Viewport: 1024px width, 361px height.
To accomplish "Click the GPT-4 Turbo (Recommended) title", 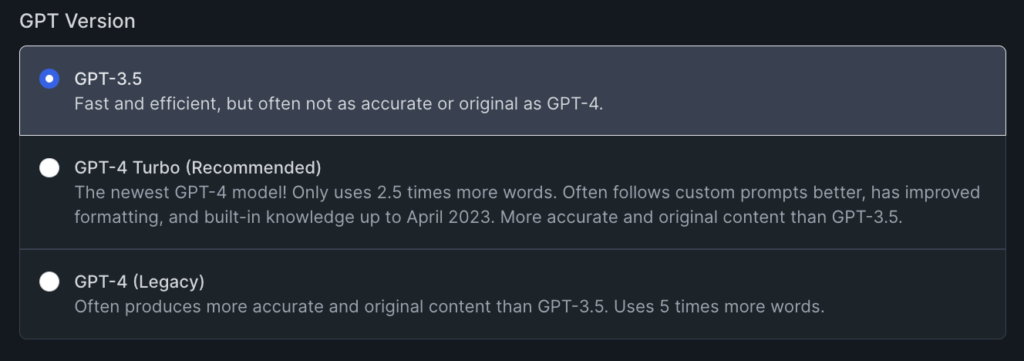I will coord(198,168).
